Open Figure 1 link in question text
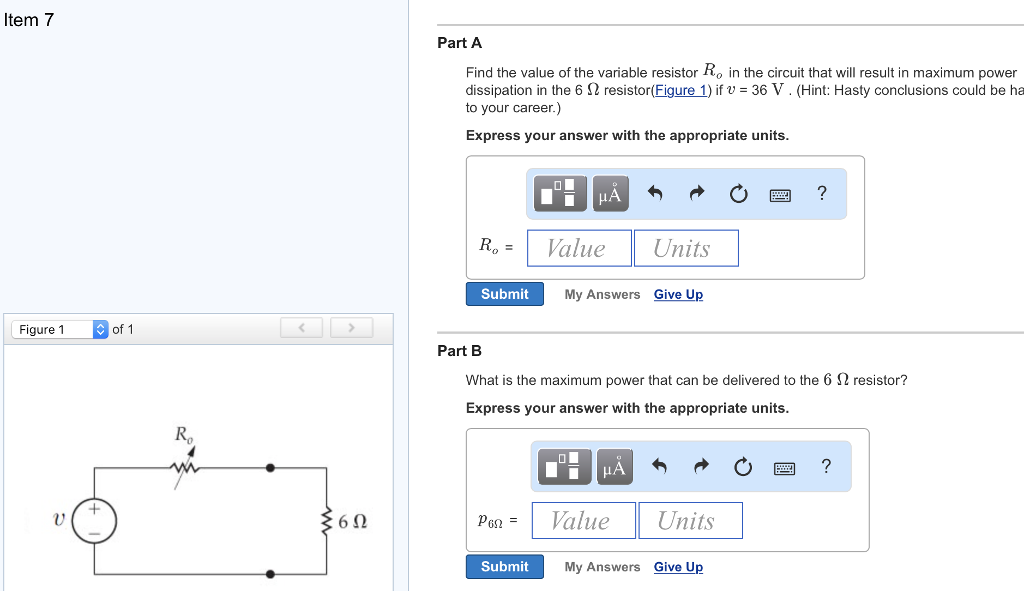The height and width of the screenshot is (591, 1024). pyautogui.click(x=681, y=90)
